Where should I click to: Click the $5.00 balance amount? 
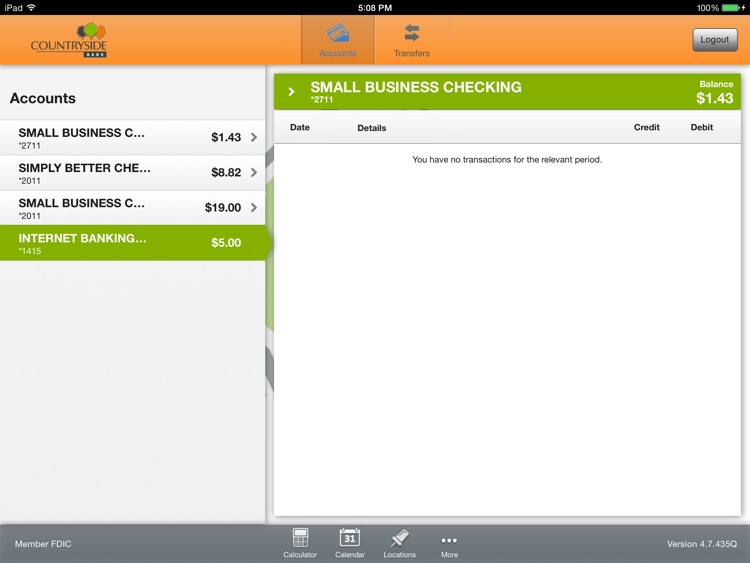pyautogui.click(x=226, y=243)
